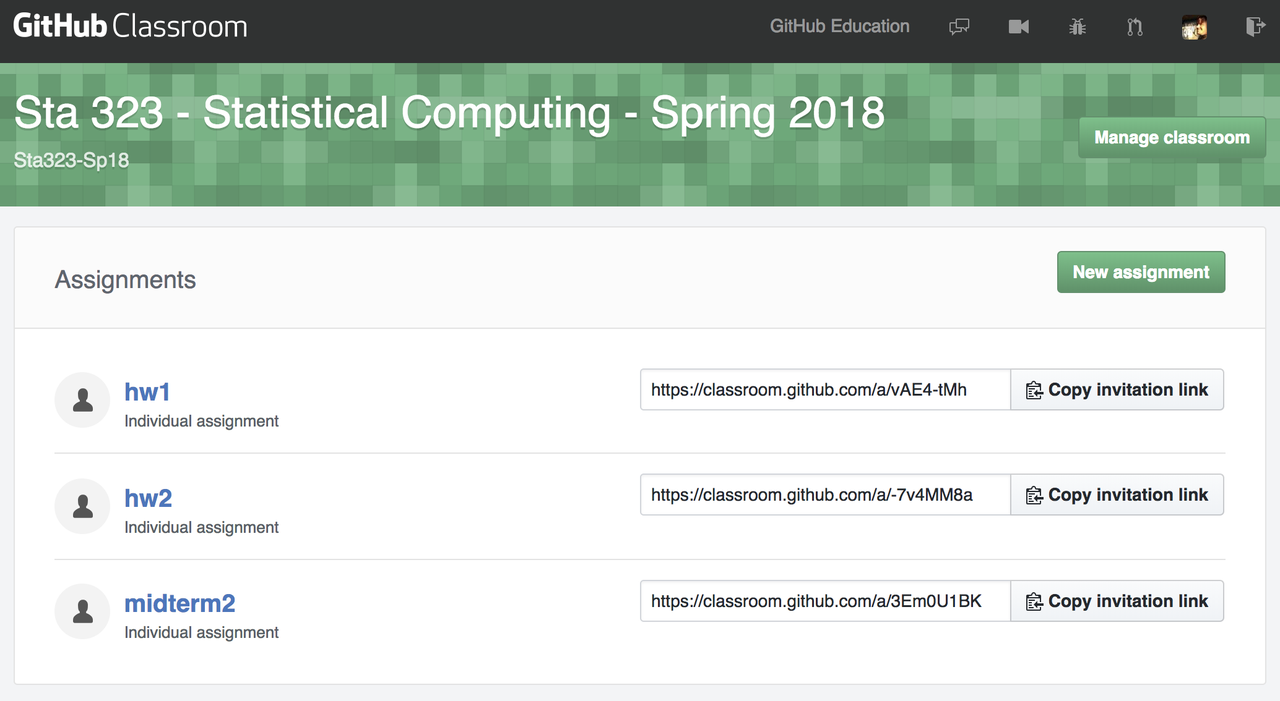Click the midterm2 person avatar icon

coord(82,611)
